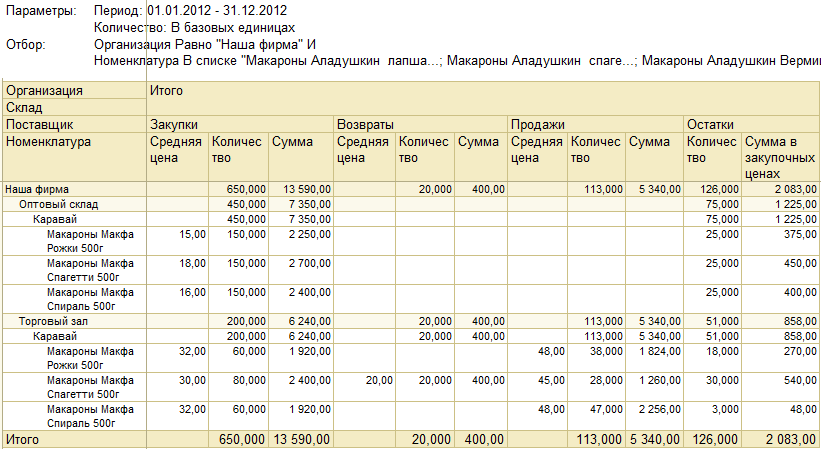The height and width of the screenshot is (449, 821).
Task: Select remaining sum cell 540,00
Action: pyautogui.click(x=781, y=387)
